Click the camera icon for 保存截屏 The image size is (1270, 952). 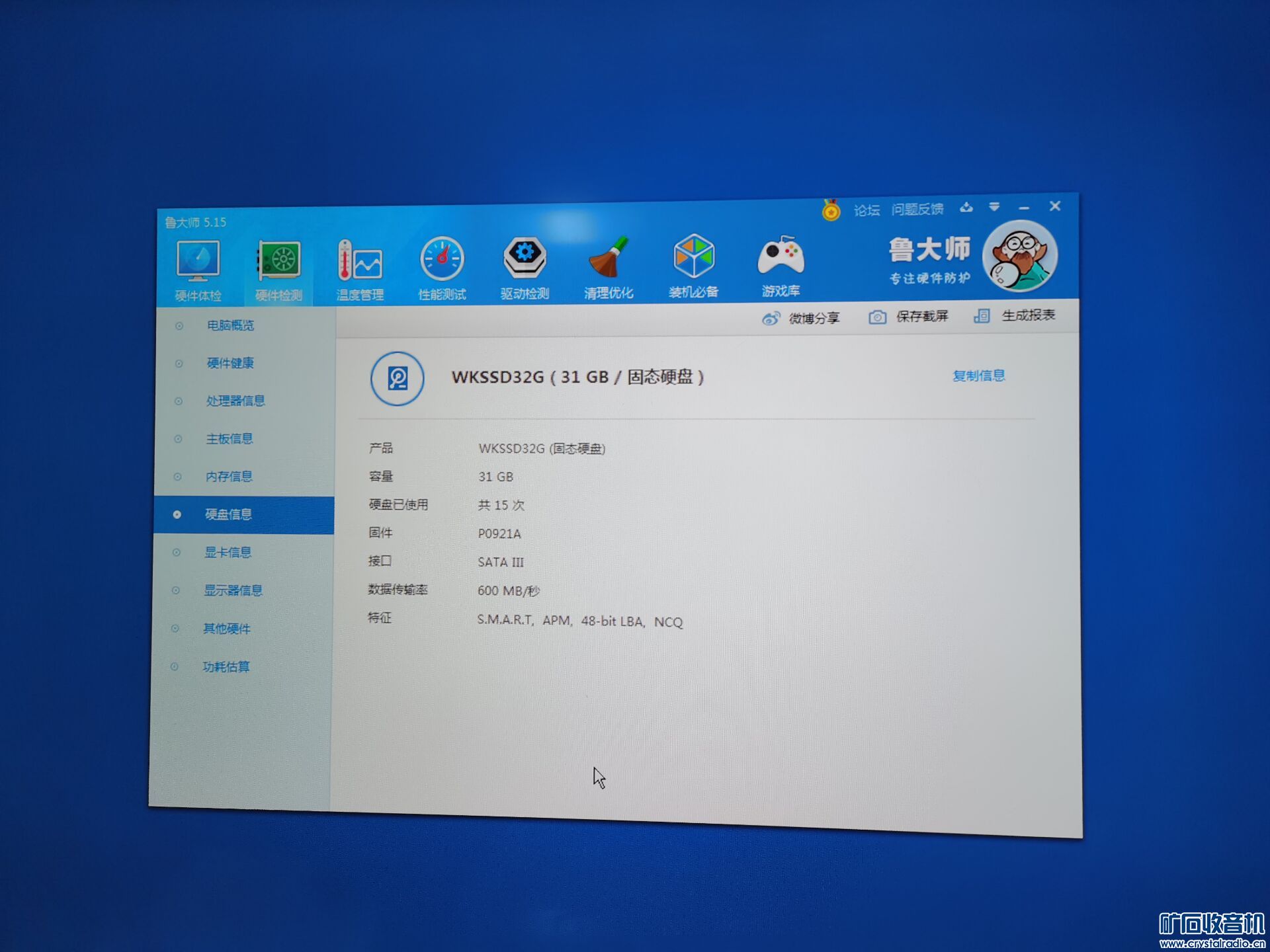point(877,317)
